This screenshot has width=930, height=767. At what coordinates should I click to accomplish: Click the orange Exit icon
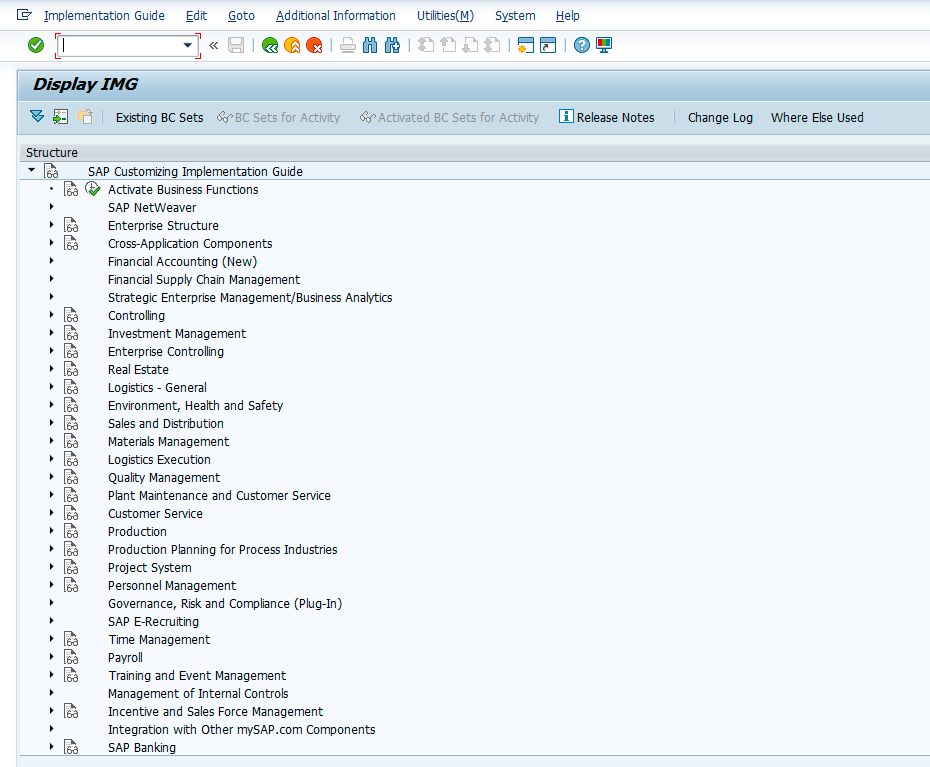(292, 45)
